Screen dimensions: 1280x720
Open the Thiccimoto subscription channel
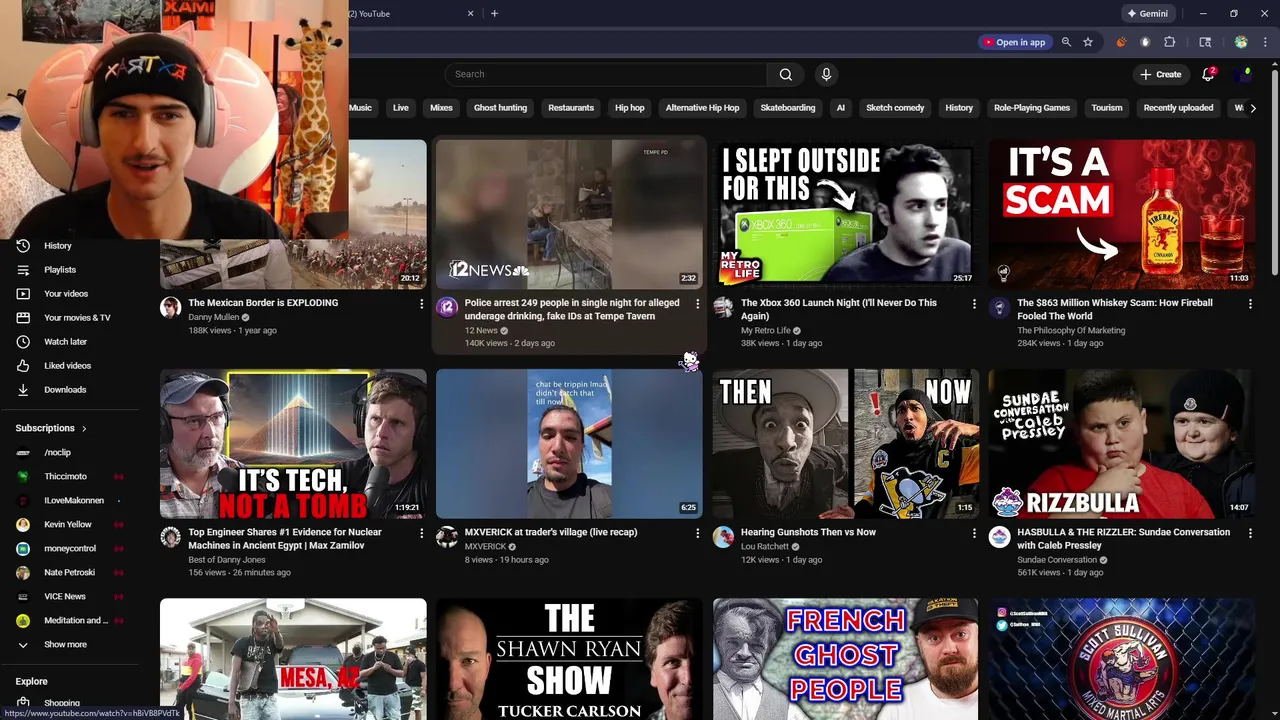pyautogui.click(x=65, y=477)
